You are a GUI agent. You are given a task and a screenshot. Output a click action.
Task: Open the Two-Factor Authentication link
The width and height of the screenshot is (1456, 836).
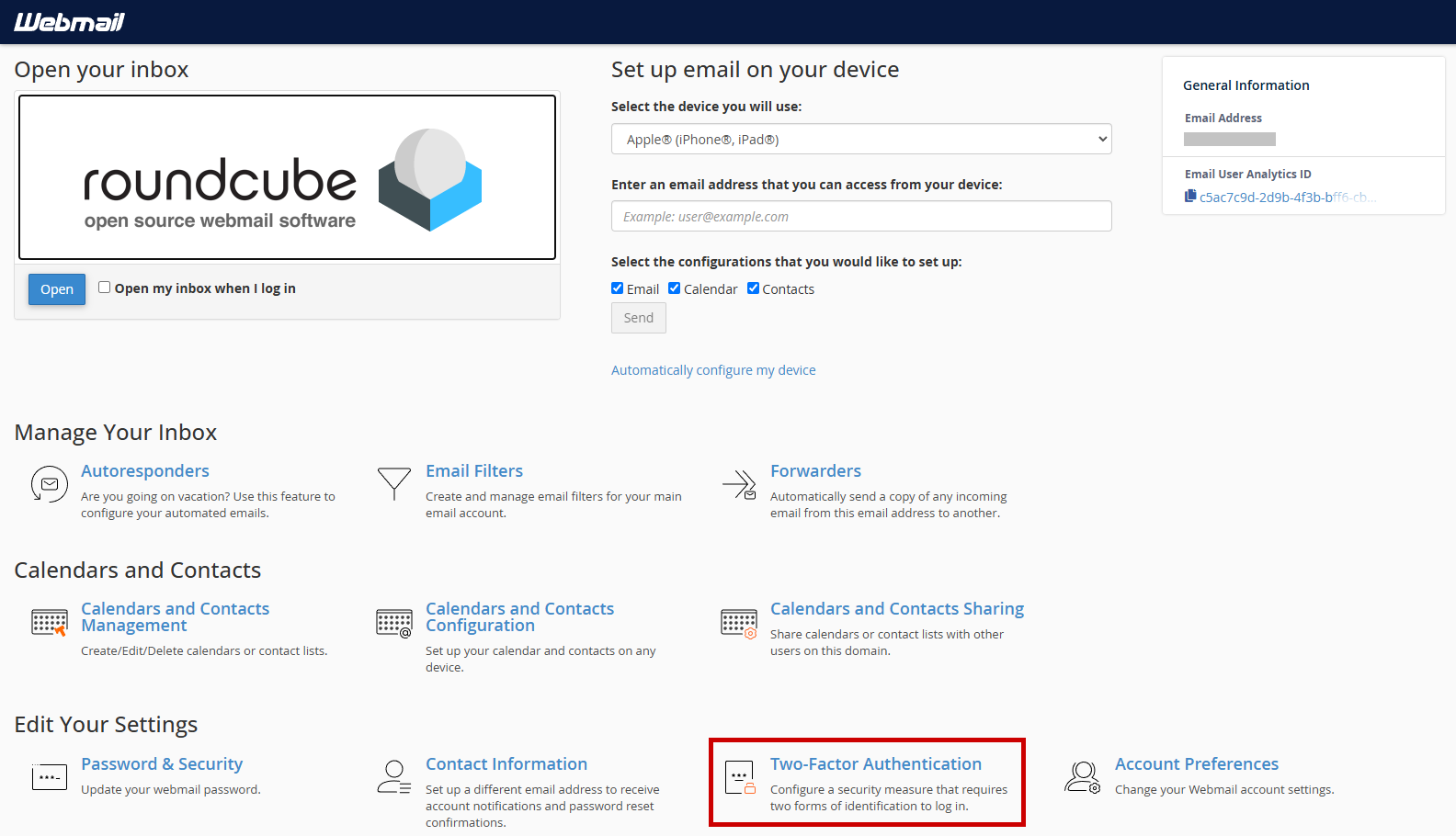coord(876,764)
